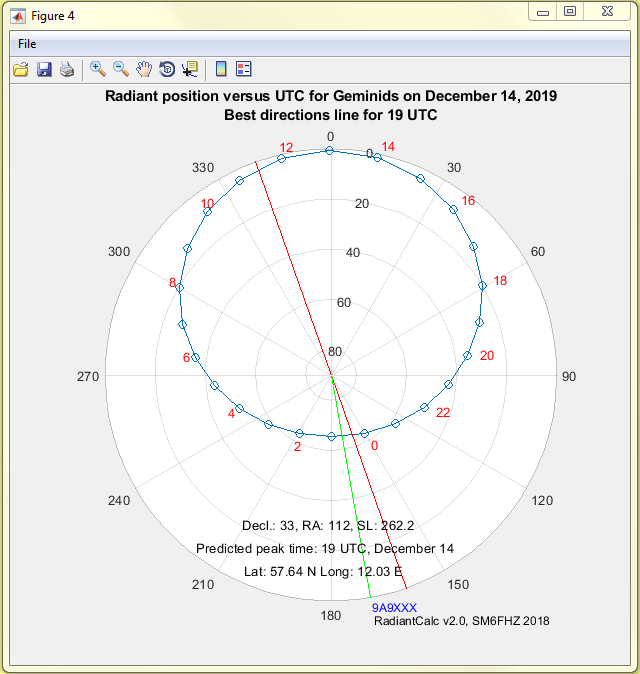Click the azimuth label 330
The height and width of the screenshot is (674, 640).
203,168
